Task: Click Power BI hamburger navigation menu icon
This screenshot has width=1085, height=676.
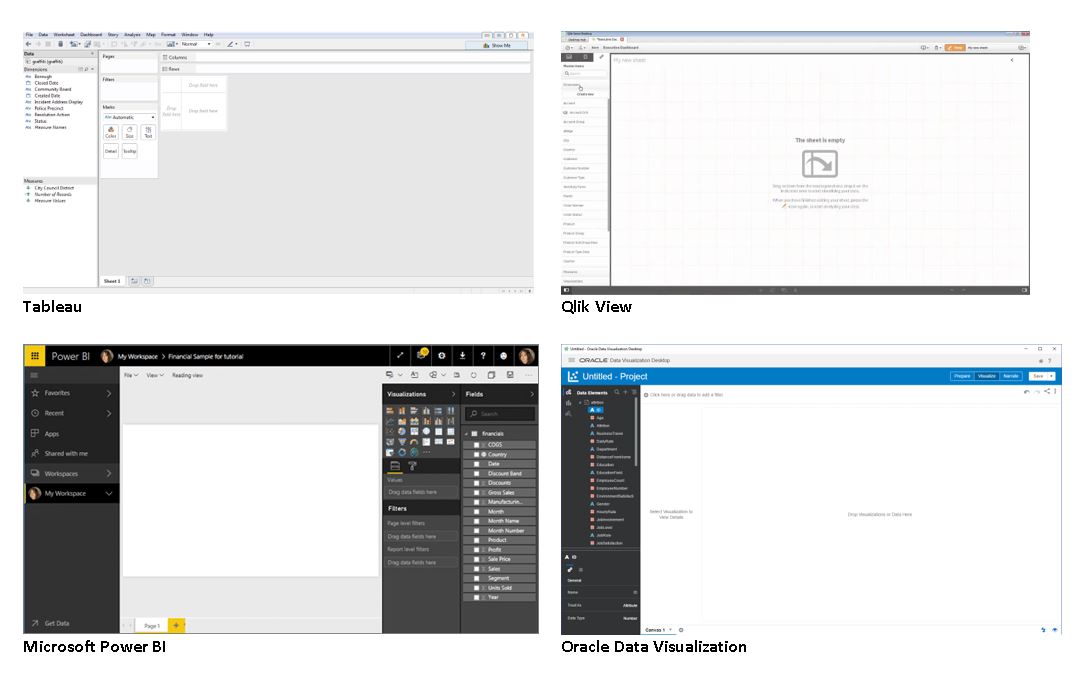Action: [34, 375]
